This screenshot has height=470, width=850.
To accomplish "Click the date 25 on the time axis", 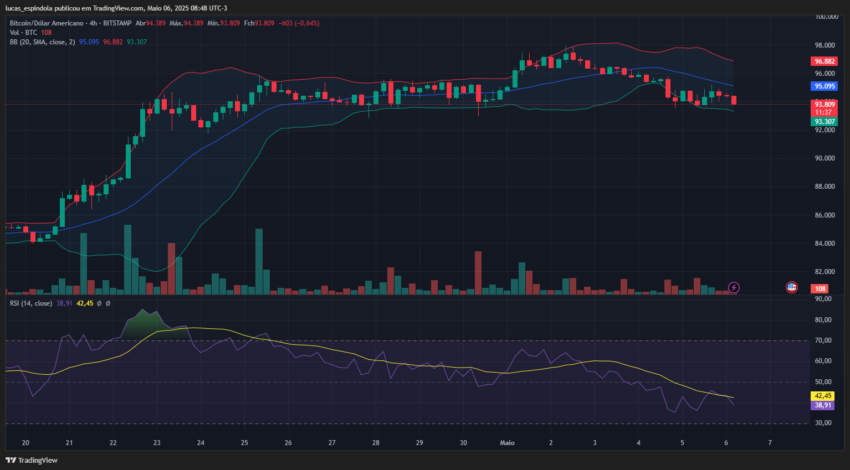I will [x=244, y=443].
